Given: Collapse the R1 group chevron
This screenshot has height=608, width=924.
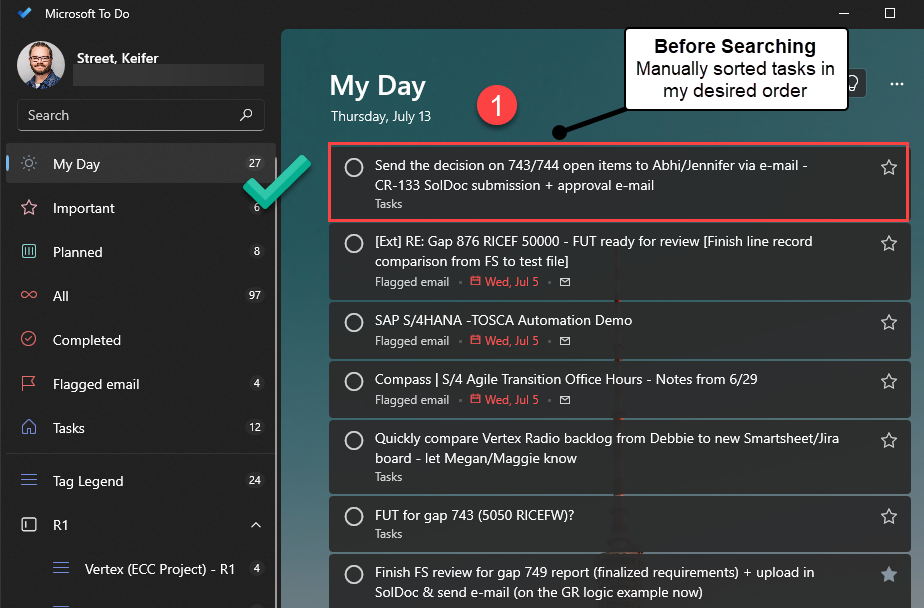Looking at the screenshot, I should click(256, 525).
